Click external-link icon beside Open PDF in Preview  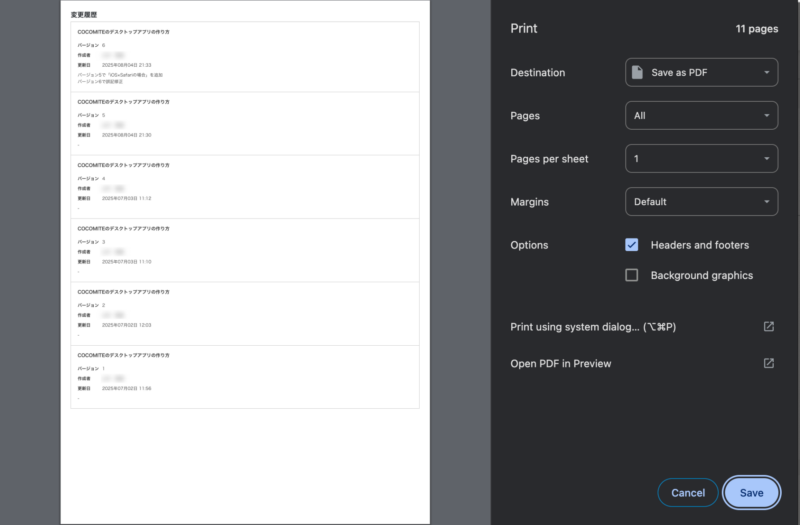768,363
